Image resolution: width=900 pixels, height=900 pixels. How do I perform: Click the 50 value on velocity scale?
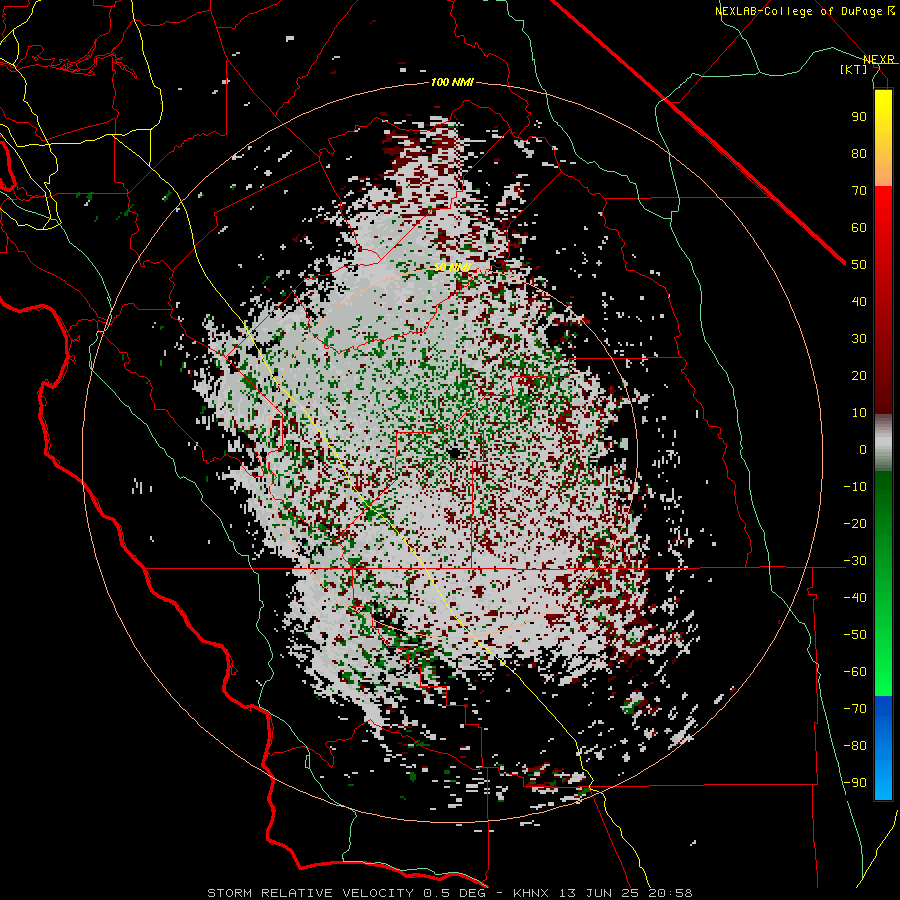click(x=859, y=265)
